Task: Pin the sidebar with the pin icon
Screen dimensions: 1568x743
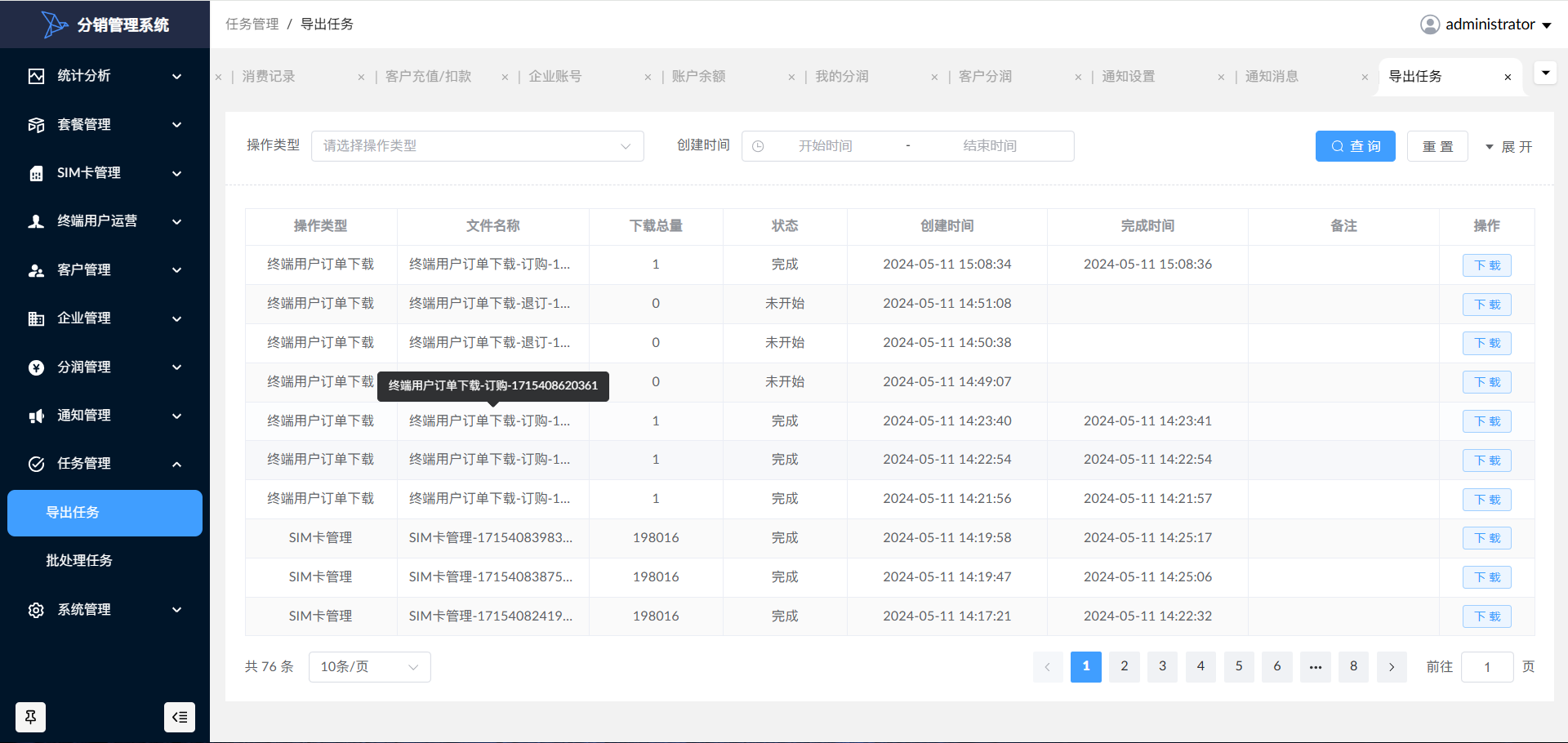Action: [x=30, y=717]
